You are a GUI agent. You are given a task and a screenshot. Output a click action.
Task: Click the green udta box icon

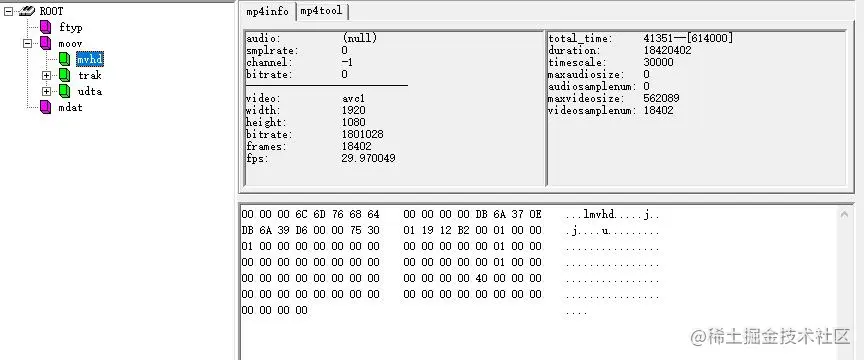pyautogui.click(x=64, y=91)
